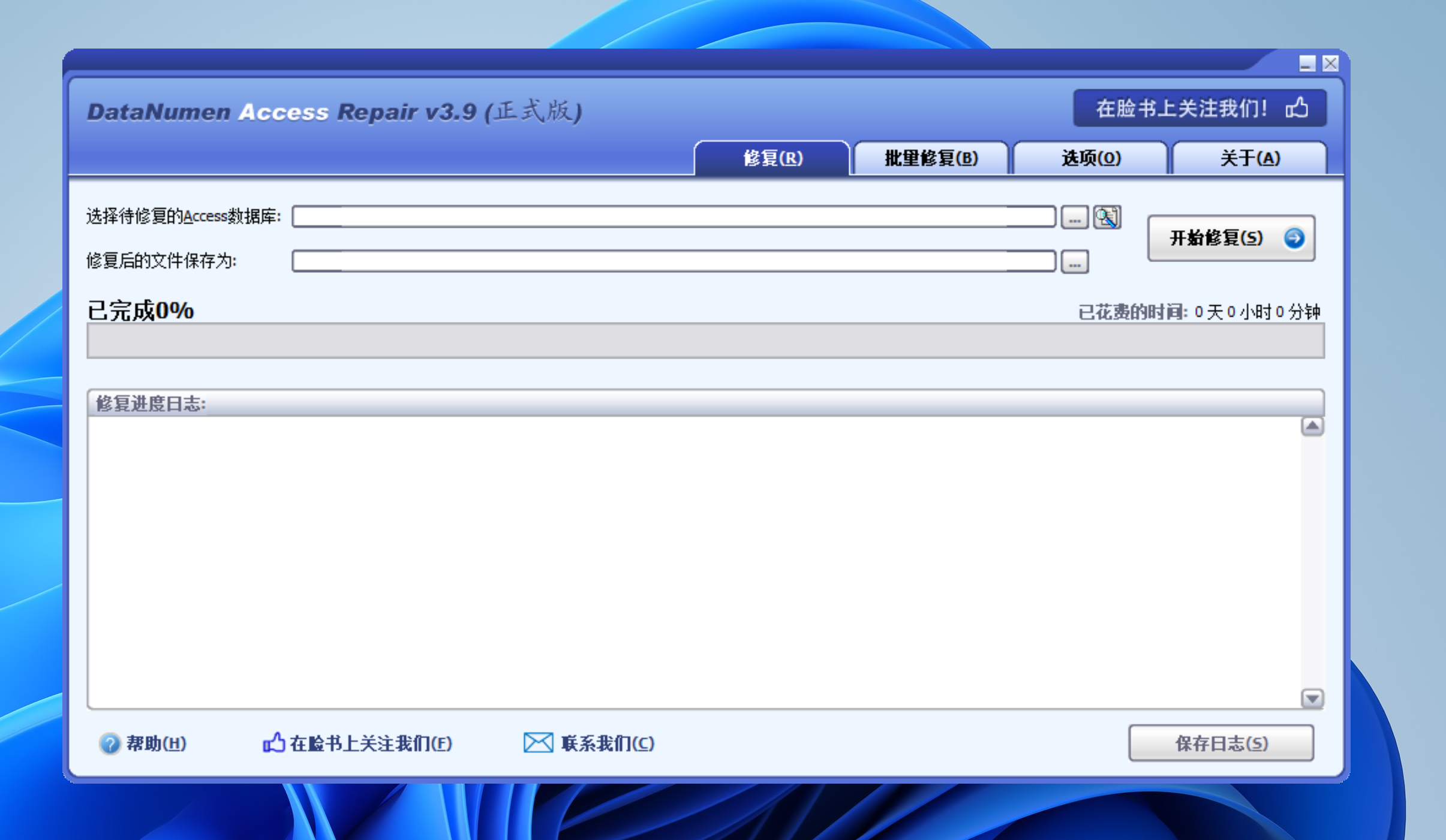
Task: Click the thumbs-up icon beside 在脸书上关注我们(F)
Action: click(x=274, y=742)
